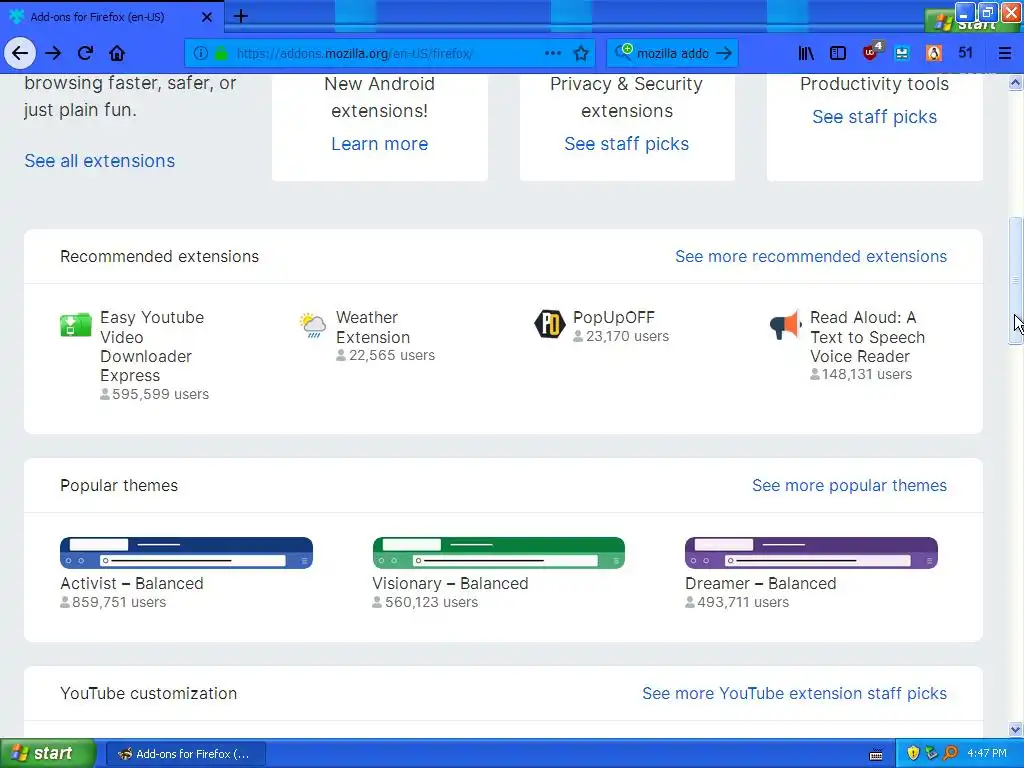Click the YouTube customization heading
This screenshot has height=768, width=1024.
148,694
